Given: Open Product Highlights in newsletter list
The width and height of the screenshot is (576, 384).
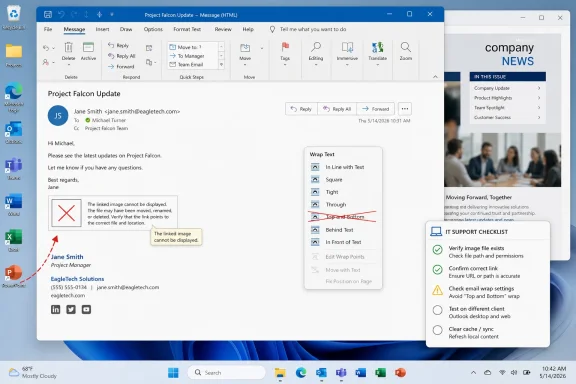Looking at the screenshot, I should [x=507, y=98].
